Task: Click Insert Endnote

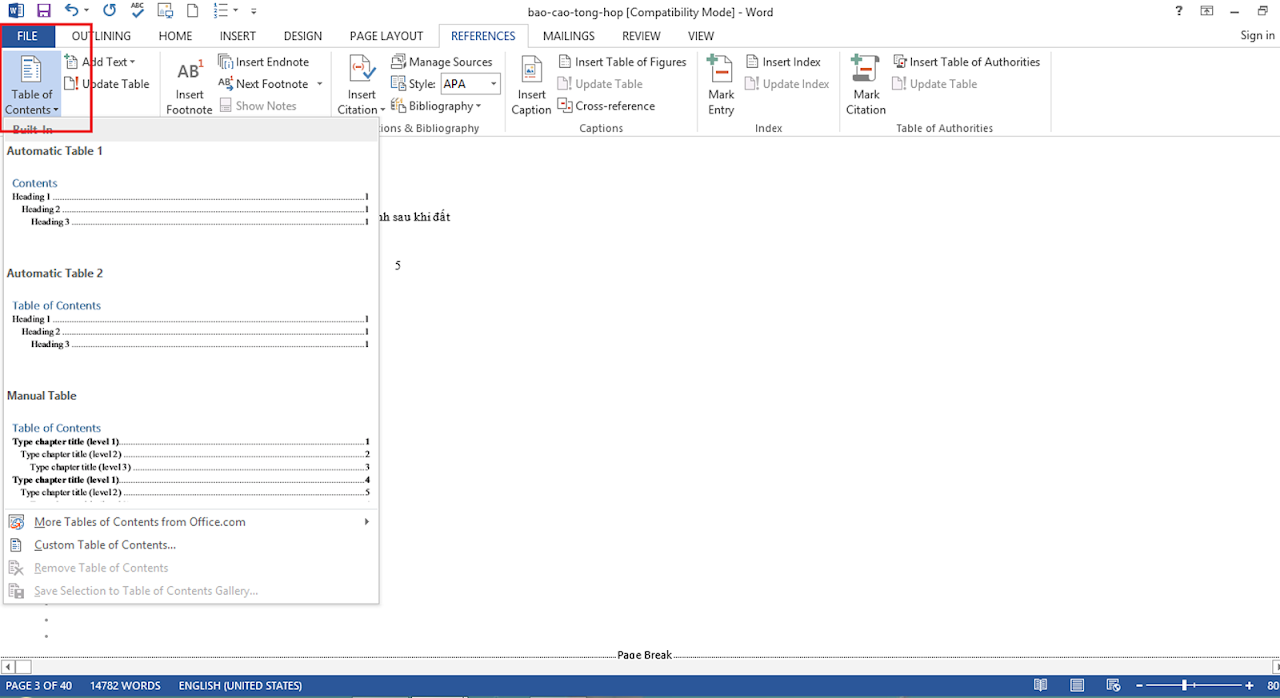Action: 264,62
